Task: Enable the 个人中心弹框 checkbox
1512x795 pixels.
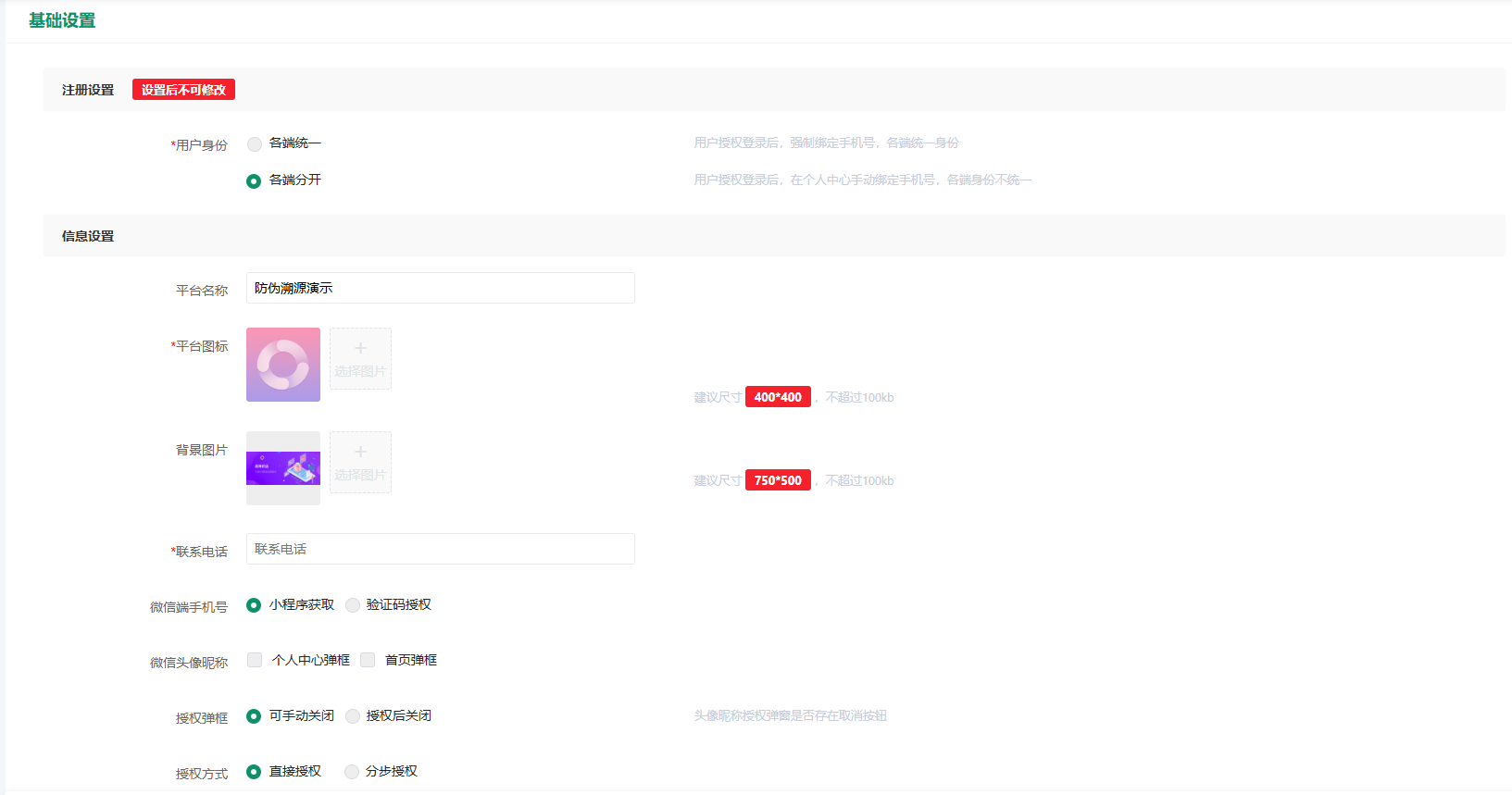Action: point(255,660)
